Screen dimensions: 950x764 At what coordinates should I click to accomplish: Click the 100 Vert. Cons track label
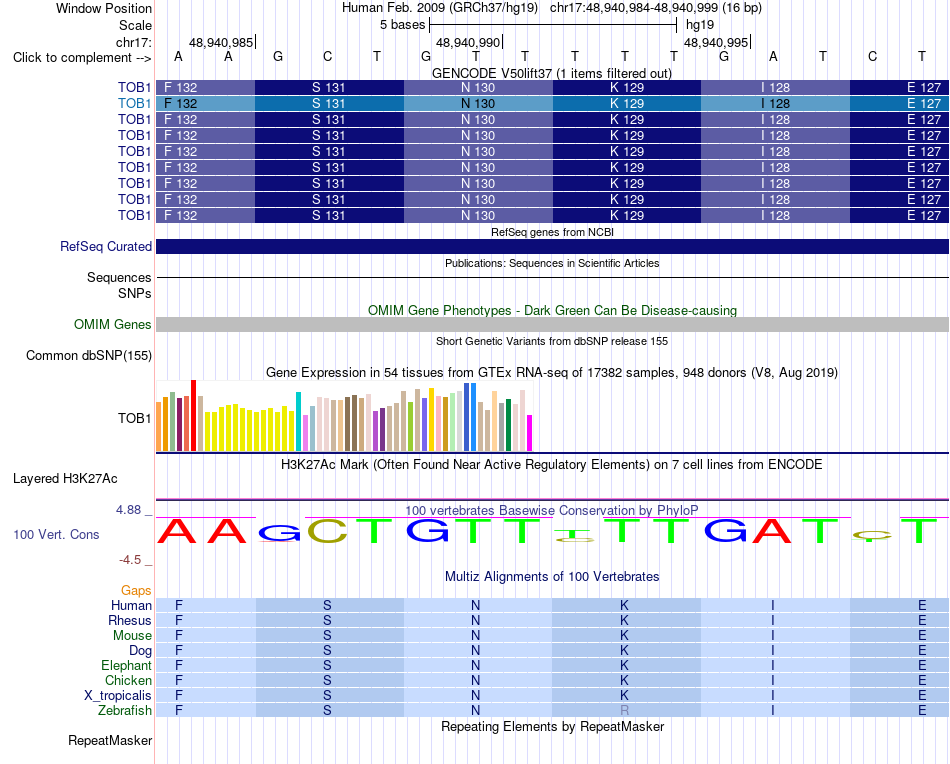(56, 534)
